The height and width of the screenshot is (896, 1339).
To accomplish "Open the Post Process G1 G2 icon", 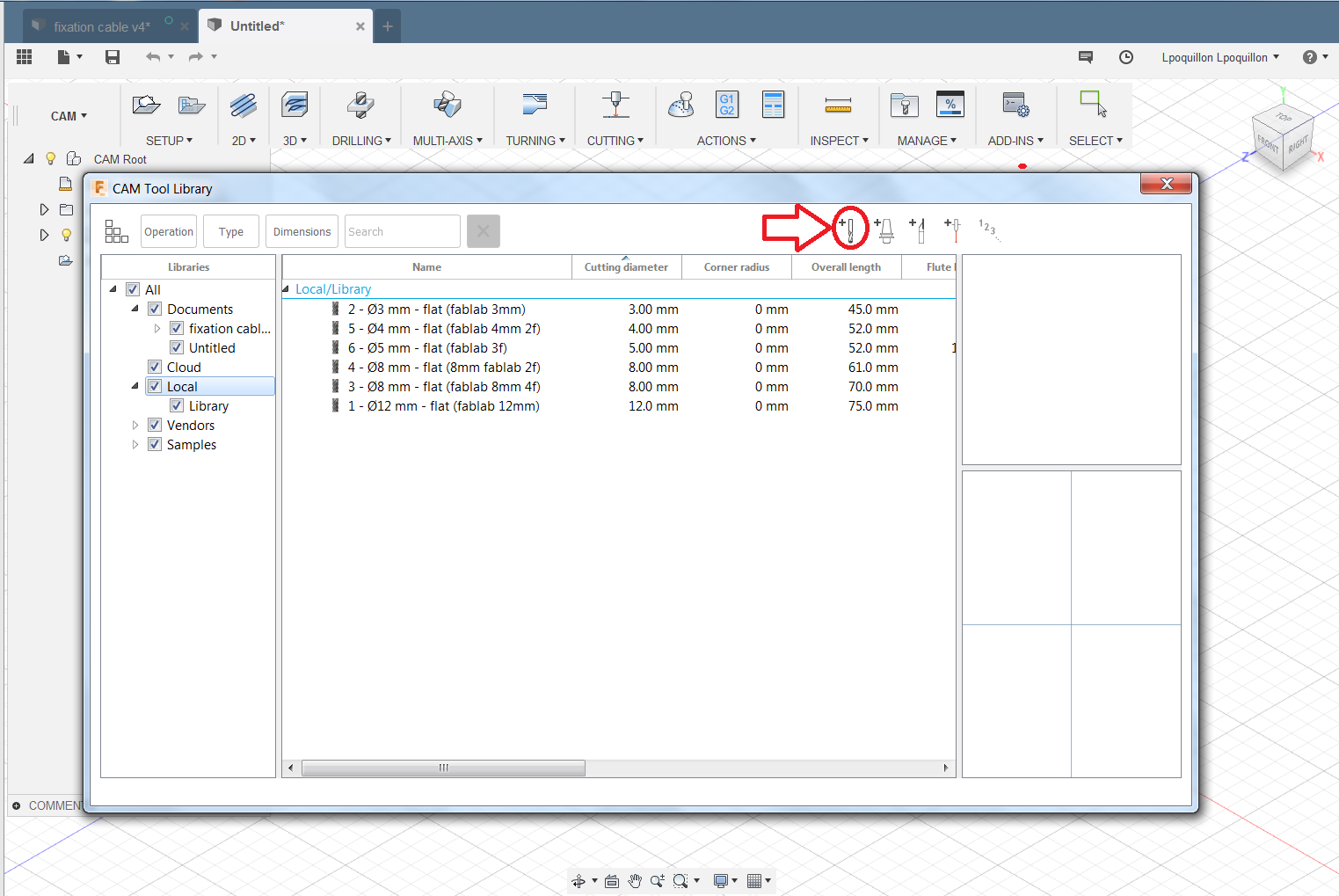I will [x=726, y=105].
